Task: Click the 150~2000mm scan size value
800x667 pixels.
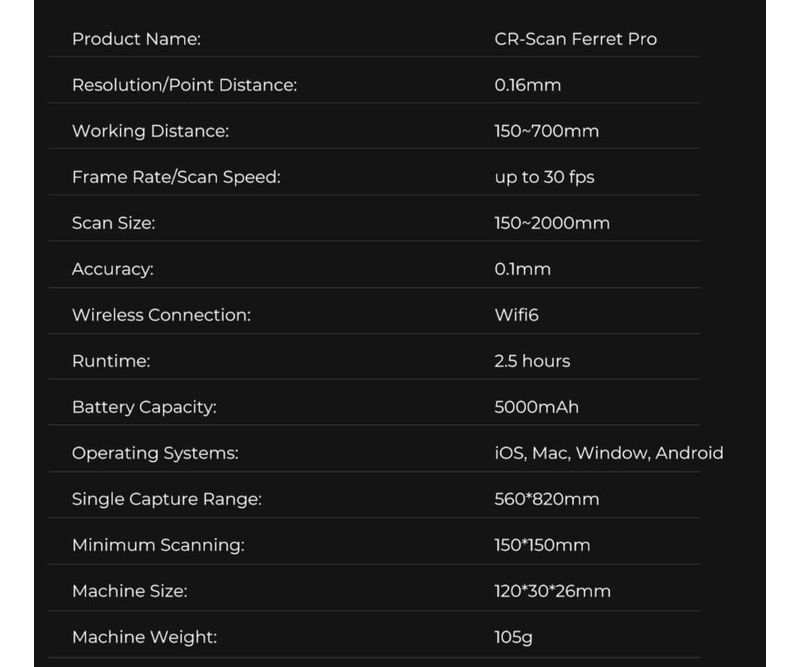Action: [x=551, y=223]
